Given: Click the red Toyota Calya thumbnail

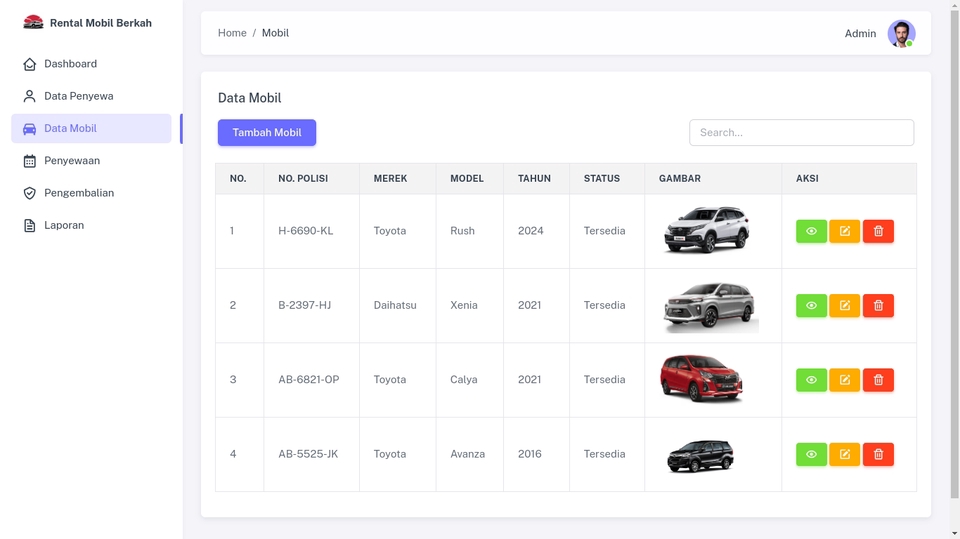Looking at the screenshot, I should [702, 379].
